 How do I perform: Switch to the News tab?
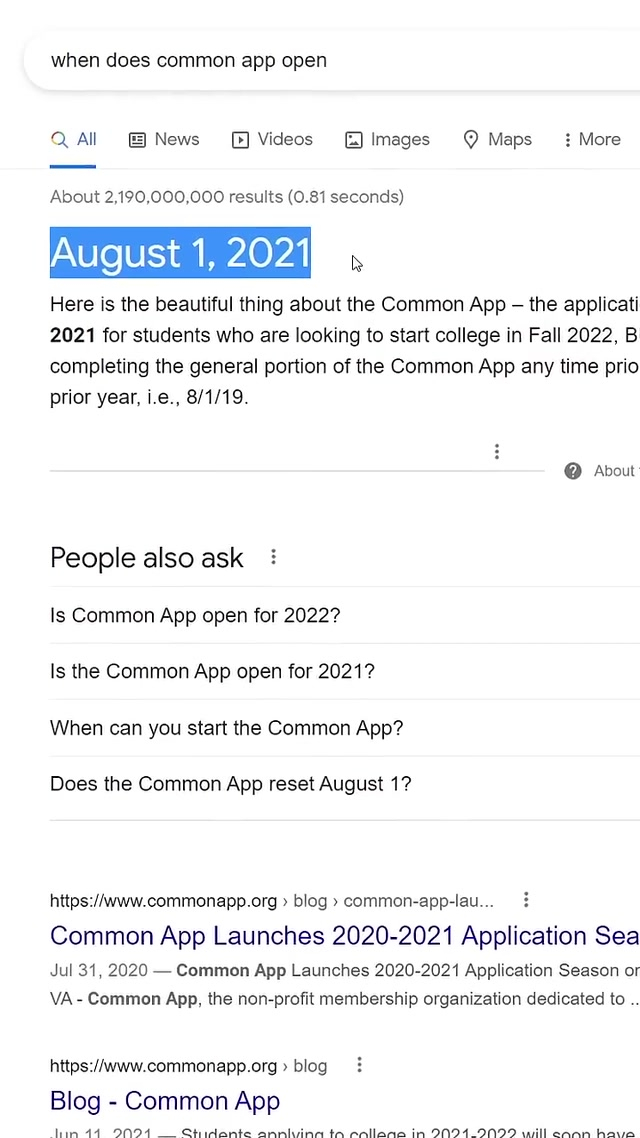click(x=164, y=139)
